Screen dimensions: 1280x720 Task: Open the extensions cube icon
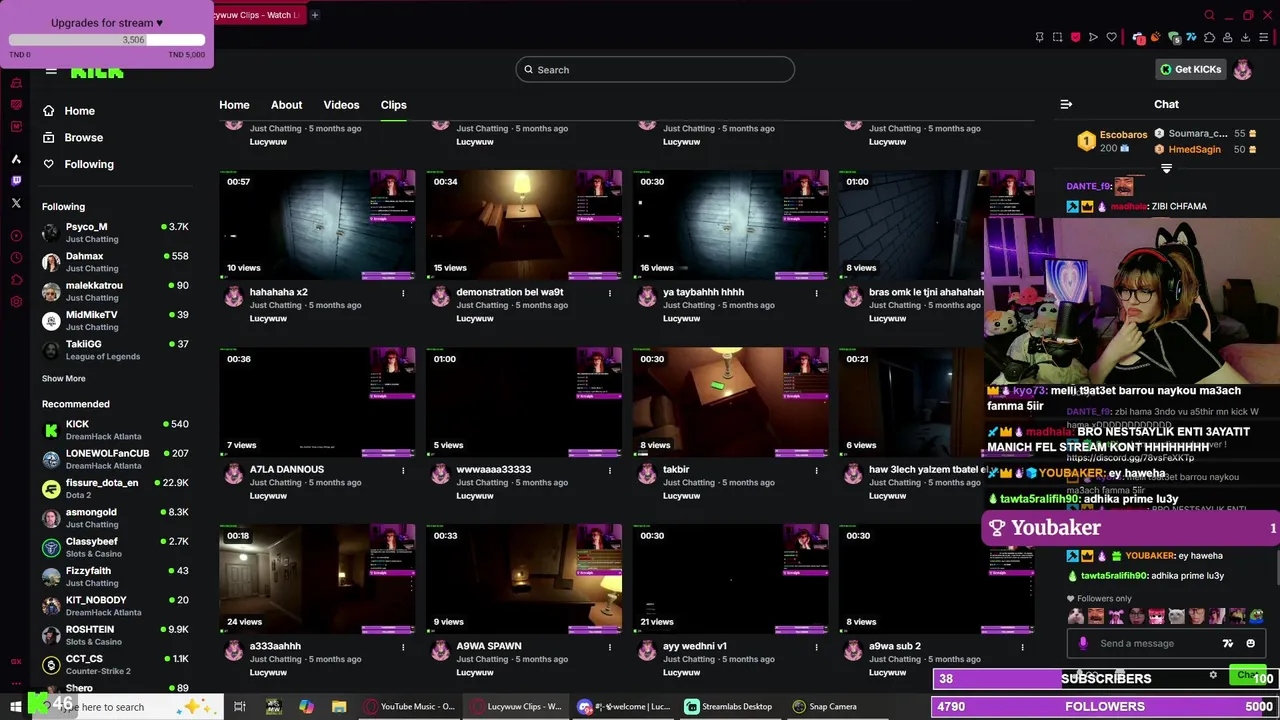(1209, 37)
